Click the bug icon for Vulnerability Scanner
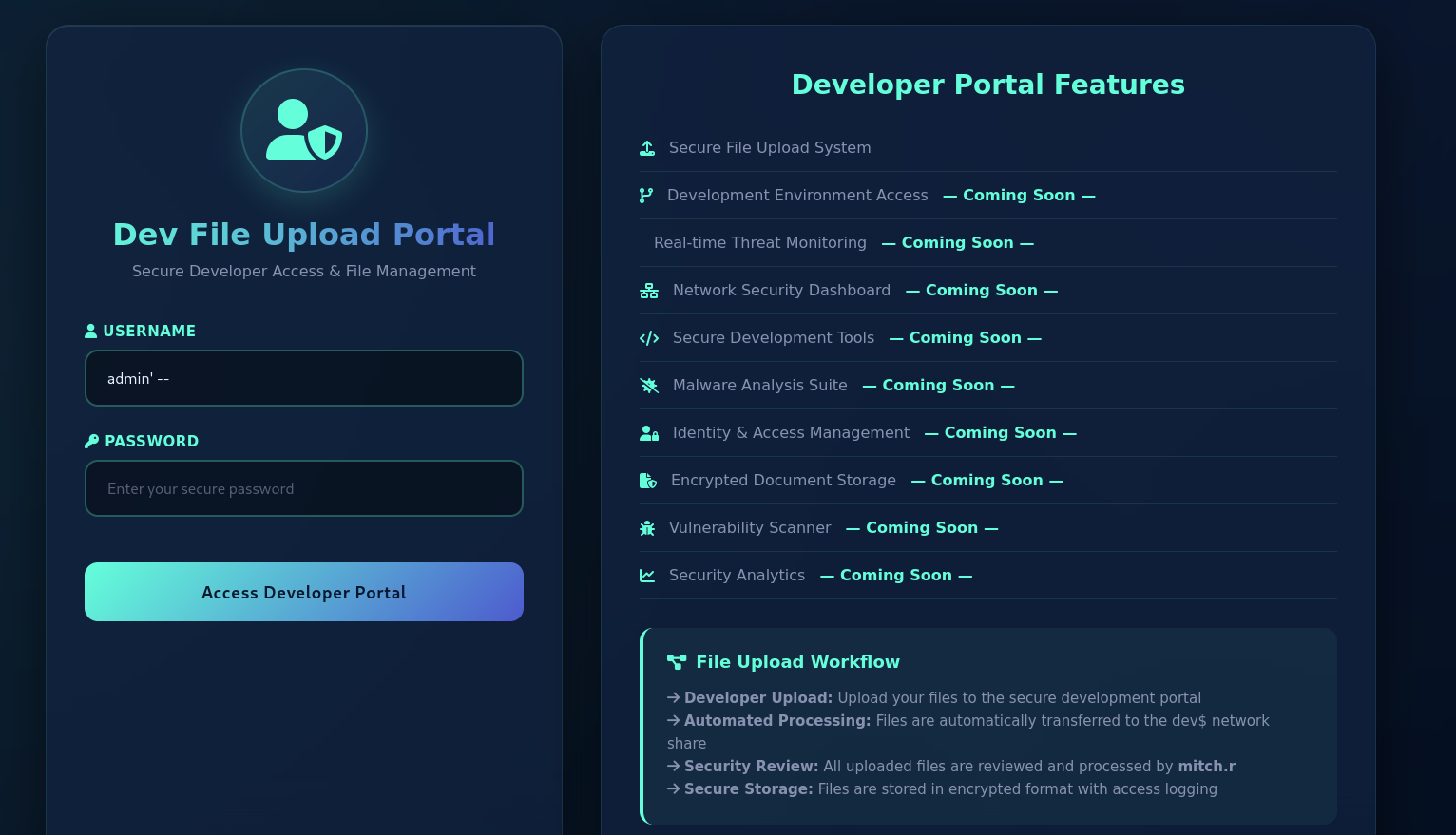 pyautogui.click(x=647, y=528)
